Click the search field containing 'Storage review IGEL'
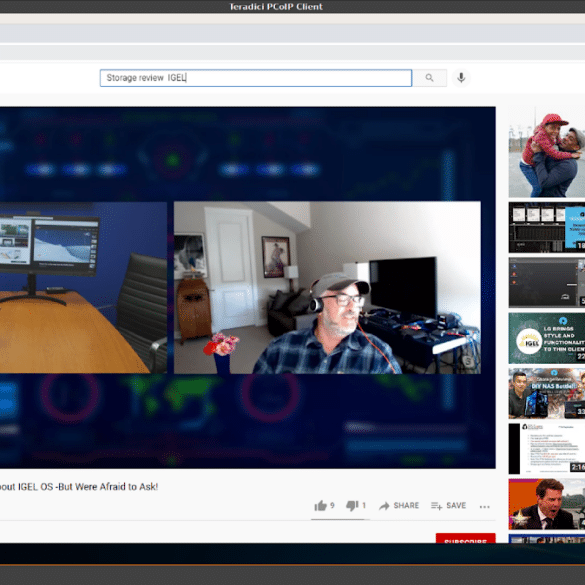This screenshot has height=585, width=585. tap(256, 78)
